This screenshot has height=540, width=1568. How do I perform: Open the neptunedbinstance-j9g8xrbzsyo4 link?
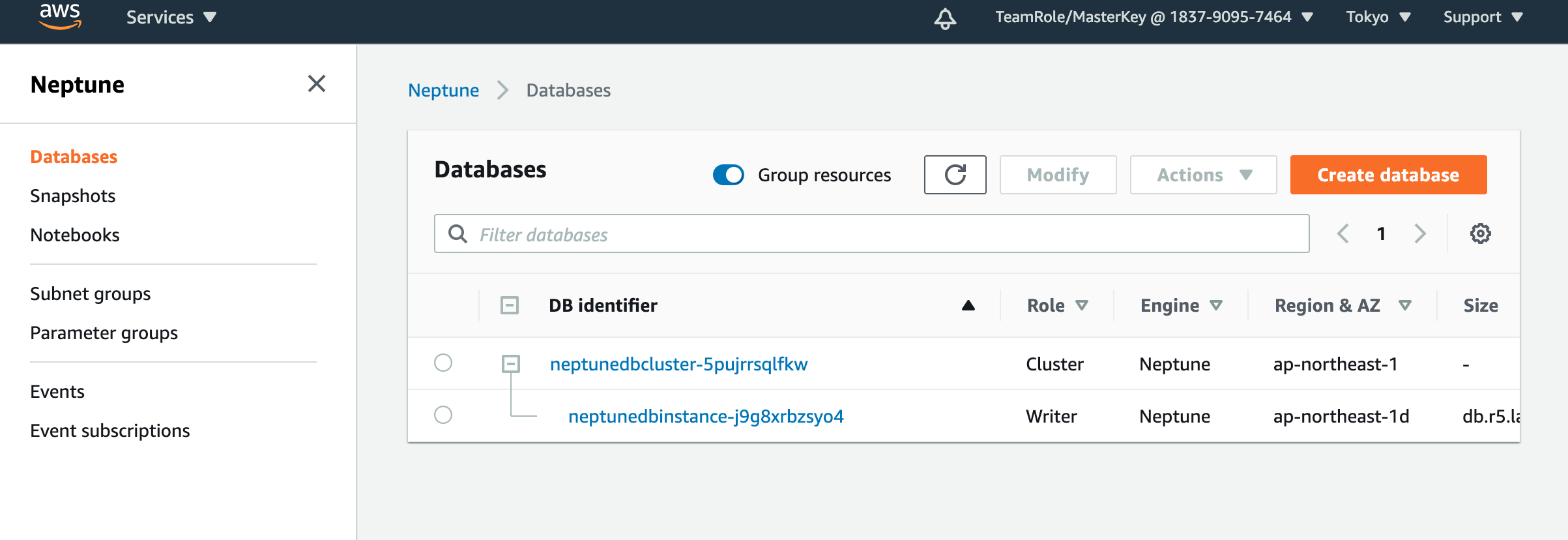[706, 416]
